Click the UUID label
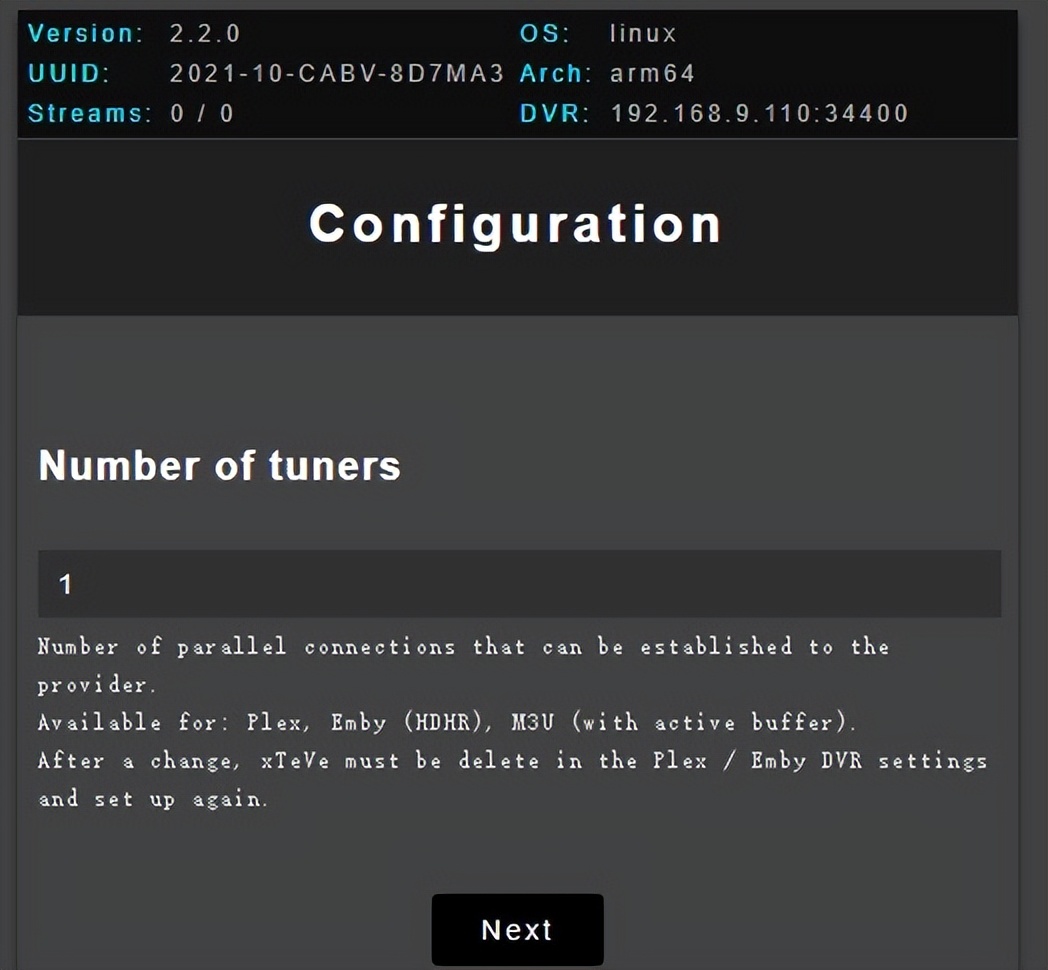This screenshot has height=970, width=1048. [68, 74]
